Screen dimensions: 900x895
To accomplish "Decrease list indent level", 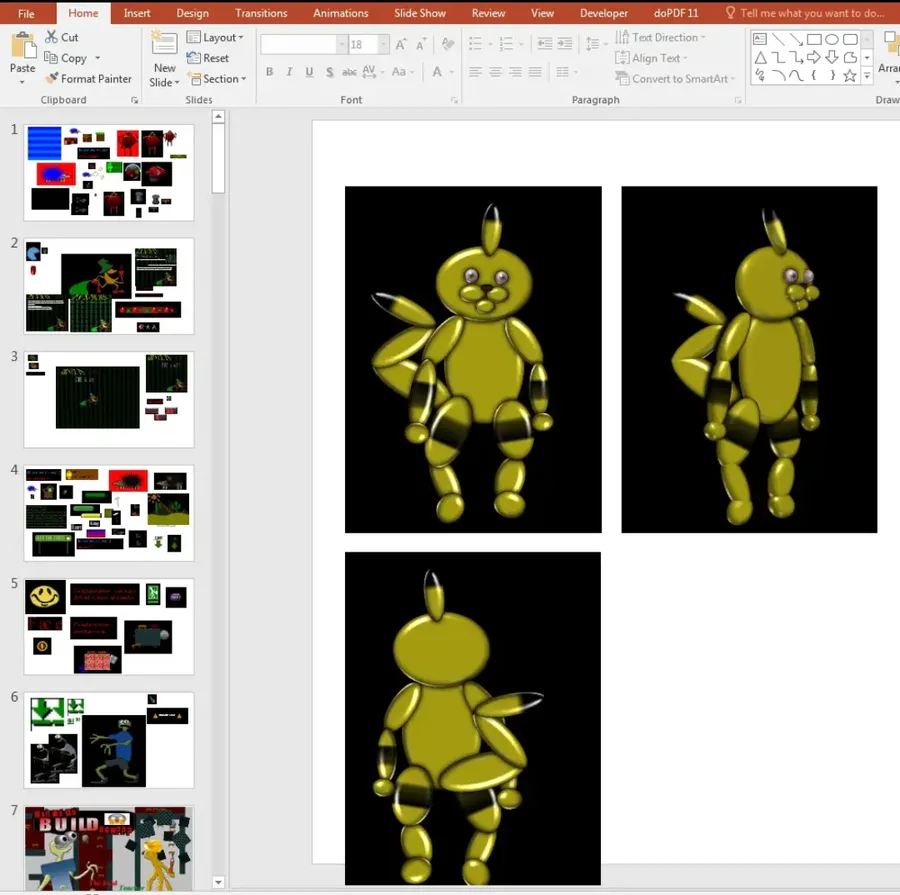I will tap(544, 43).
